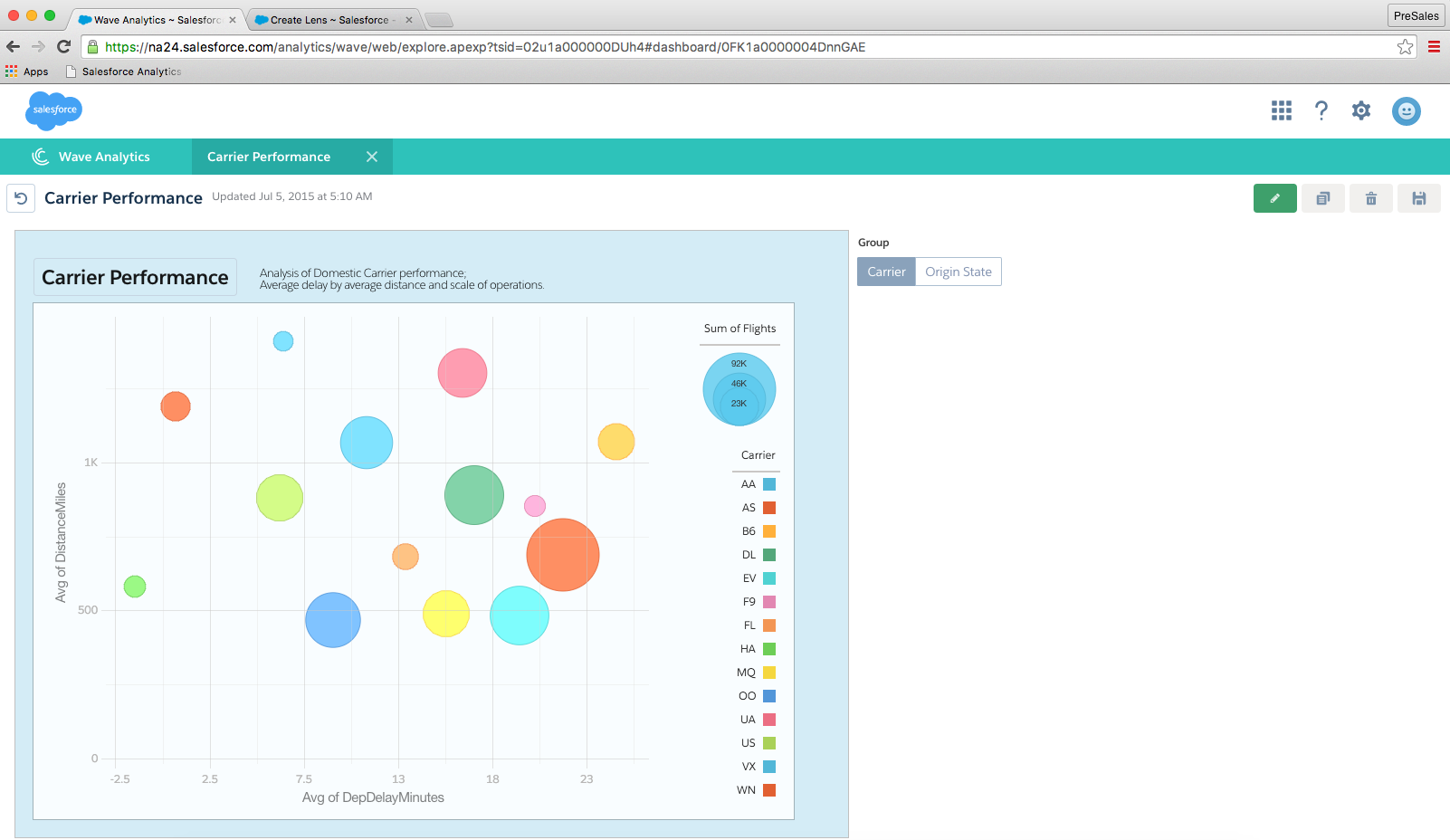The image size is (1450, 840).
Task: Edit the dashboard with the green pencil button
Action: [1275, 198]
